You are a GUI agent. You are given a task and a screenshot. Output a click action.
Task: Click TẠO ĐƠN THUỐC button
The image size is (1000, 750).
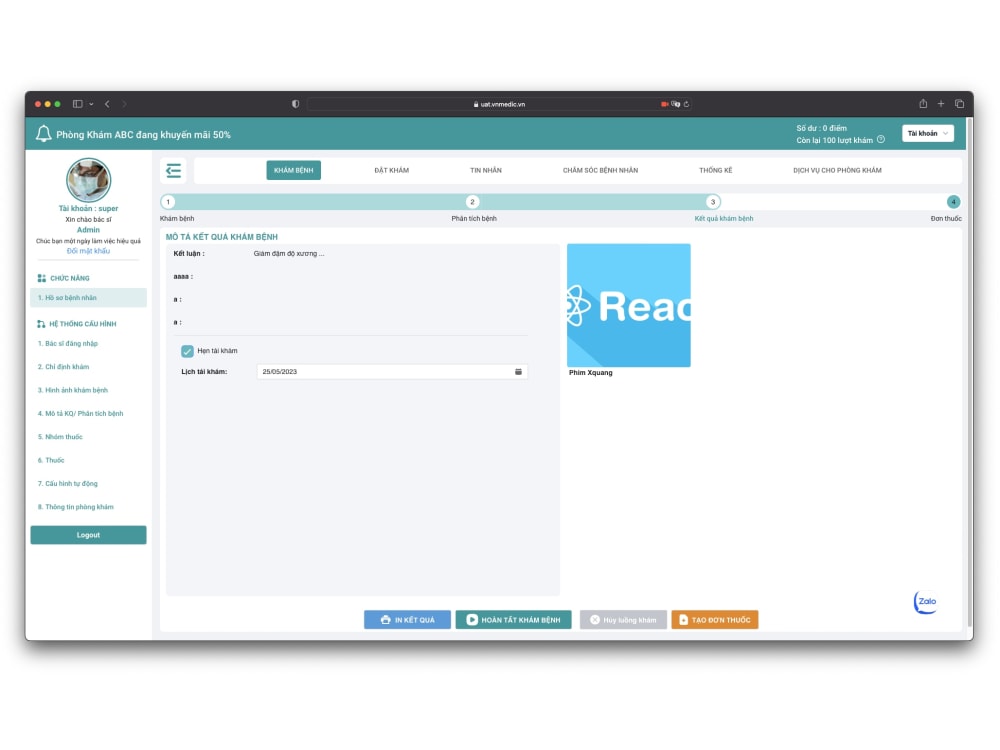(715, 620)
